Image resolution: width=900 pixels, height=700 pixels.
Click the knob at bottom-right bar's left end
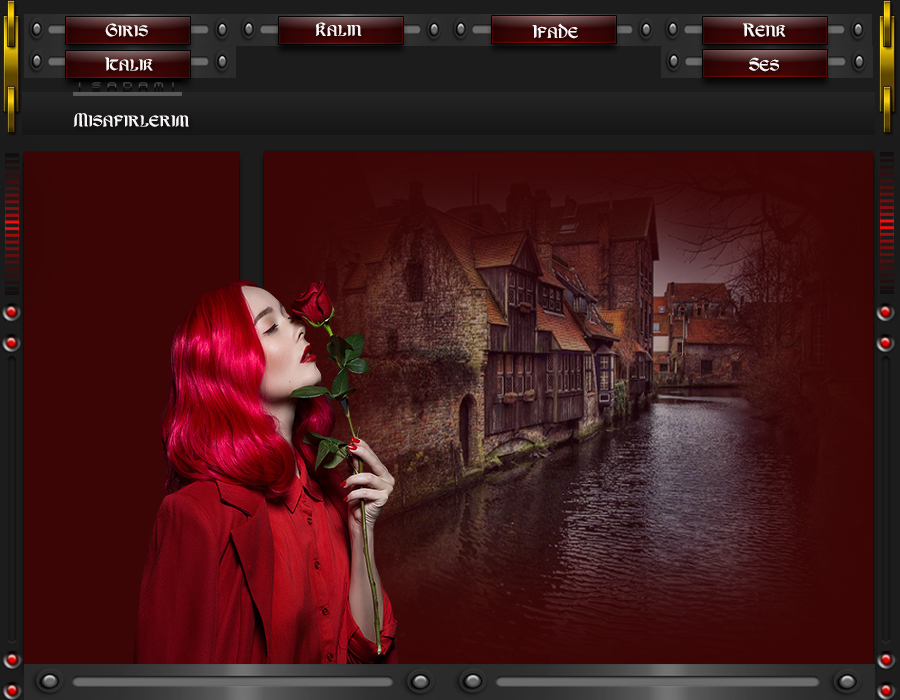tap(472, 682)
